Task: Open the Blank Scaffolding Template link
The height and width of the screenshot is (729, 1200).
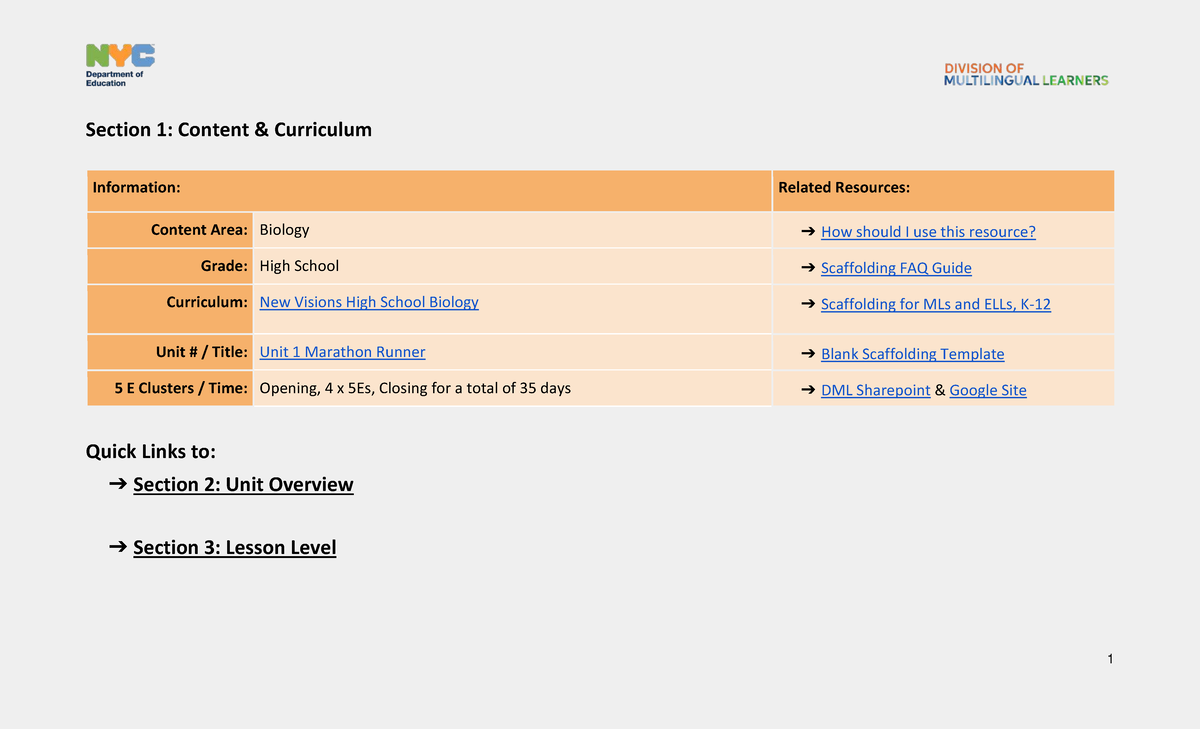Action: pyautogui.click(x=912, y=354)
